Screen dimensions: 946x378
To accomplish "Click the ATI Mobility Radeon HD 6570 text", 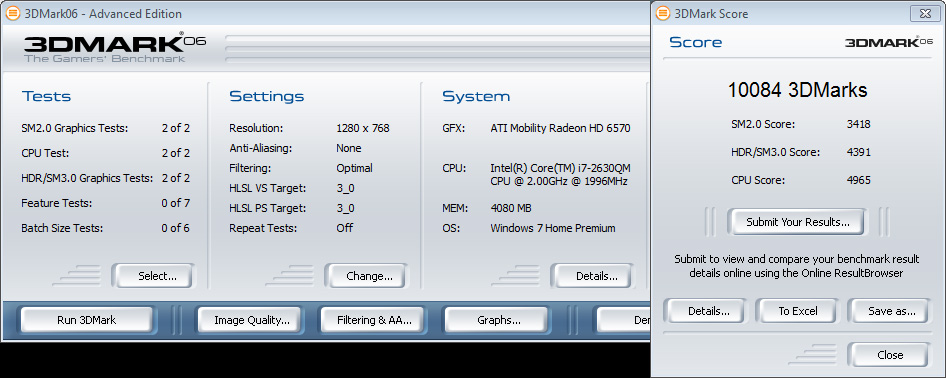I will click(560, 128).
